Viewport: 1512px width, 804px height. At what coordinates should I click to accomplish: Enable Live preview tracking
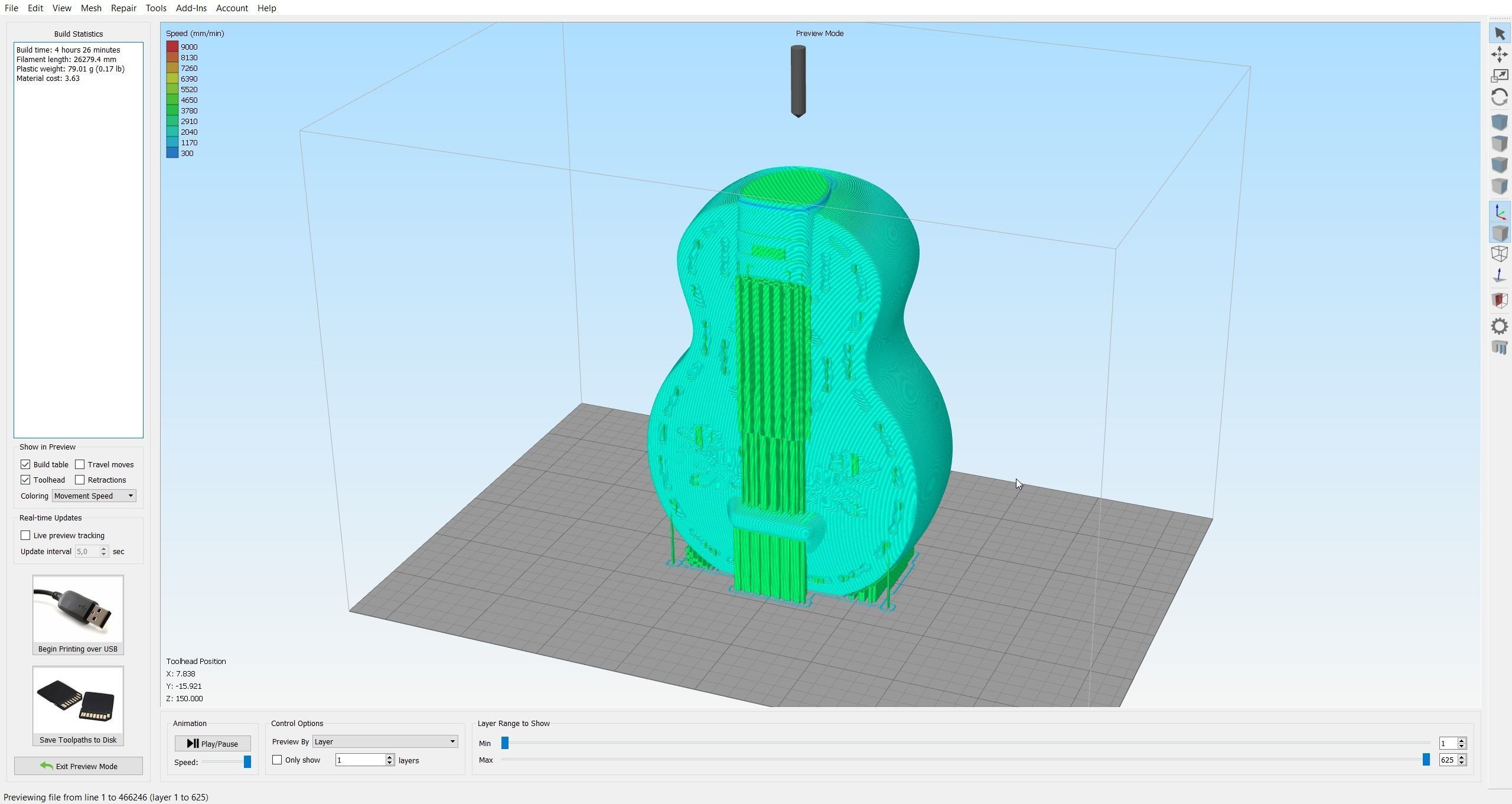25,535
